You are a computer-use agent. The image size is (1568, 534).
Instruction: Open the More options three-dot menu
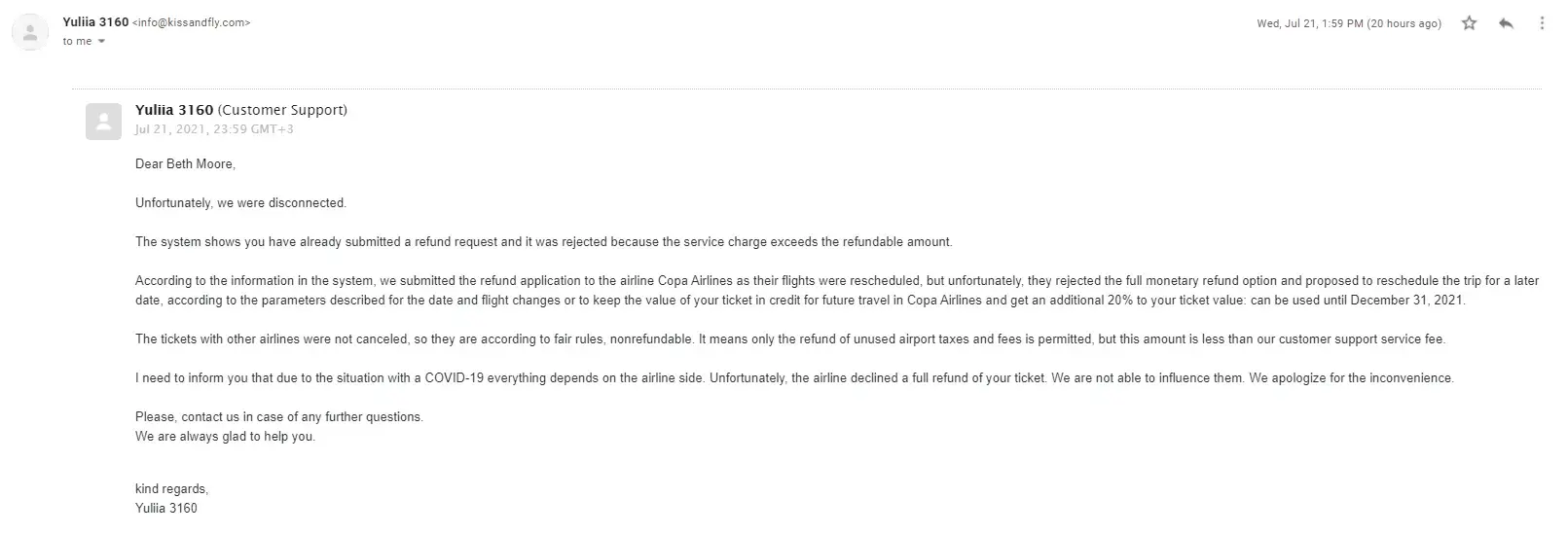(1542, 23)
